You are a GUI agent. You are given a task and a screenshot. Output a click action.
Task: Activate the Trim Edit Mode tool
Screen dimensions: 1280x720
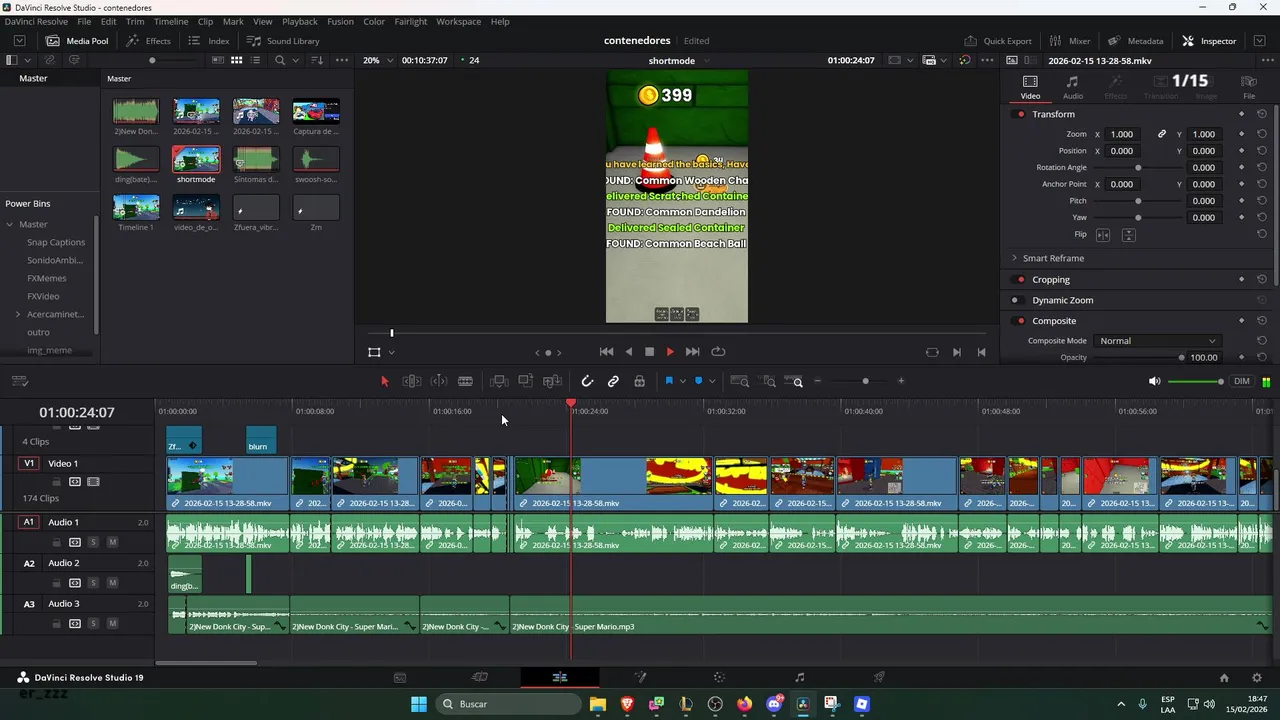[411, 381]
